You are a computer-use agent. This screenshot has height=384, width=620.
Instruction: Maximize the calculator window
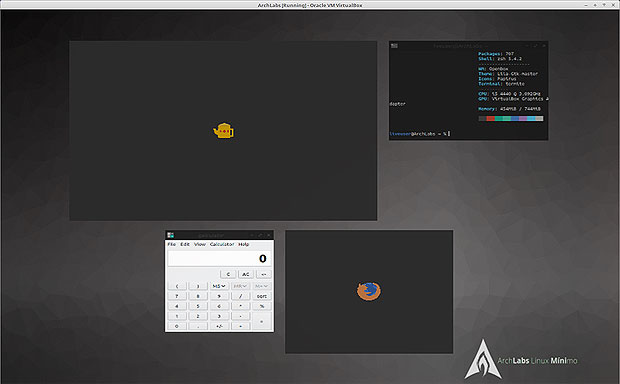(x=260, y=235)
